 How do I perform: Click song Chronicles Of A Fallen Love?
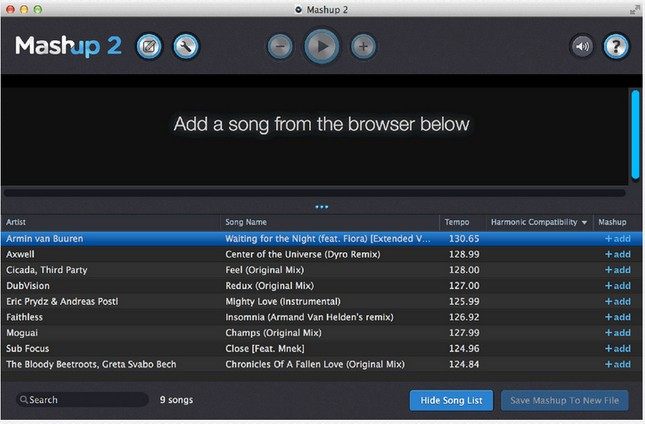[x=315, y=364]
